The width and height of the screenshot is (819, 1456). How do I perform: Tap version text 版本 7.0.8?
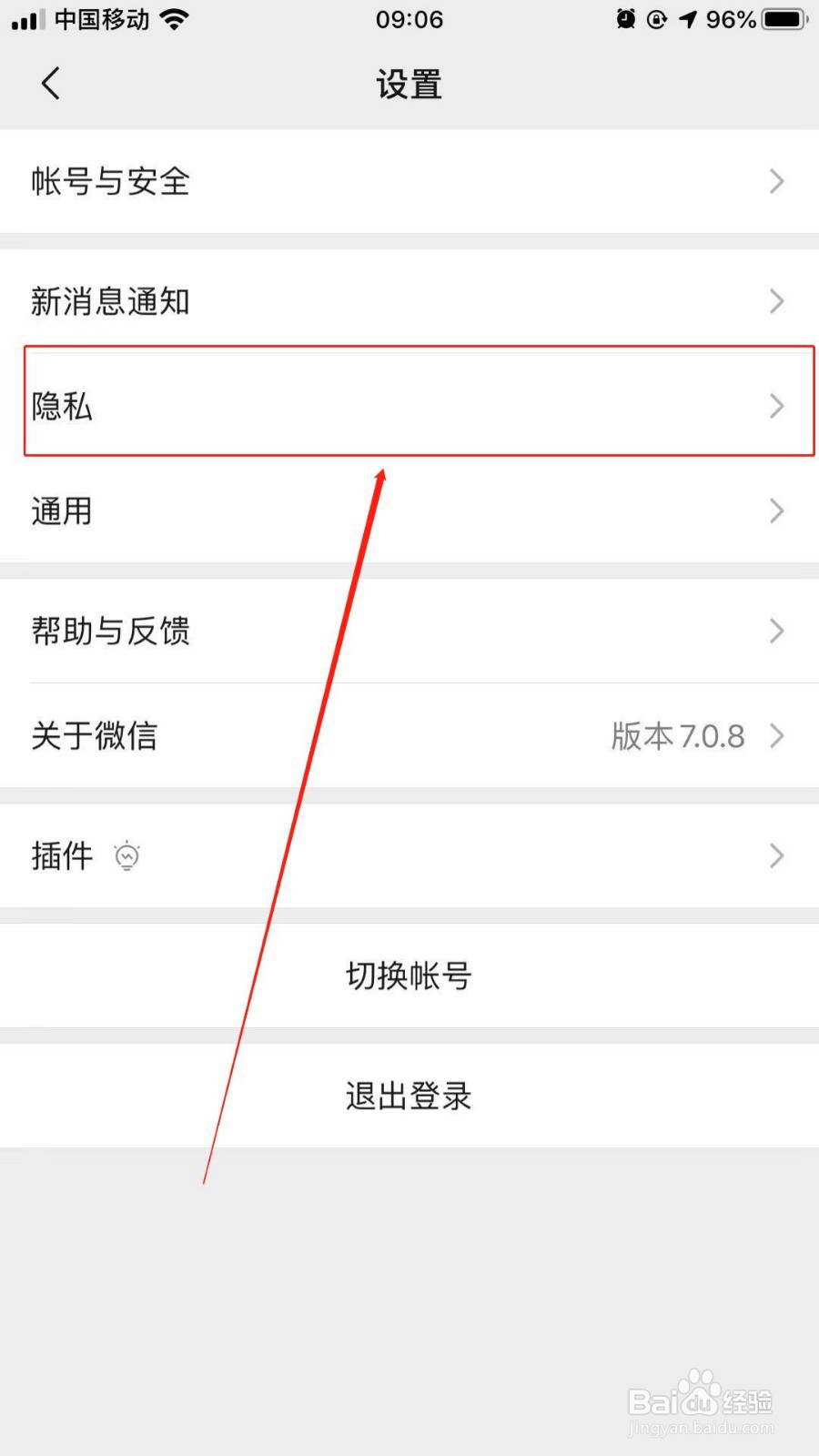pyautogui.click(x=678, y=735)
